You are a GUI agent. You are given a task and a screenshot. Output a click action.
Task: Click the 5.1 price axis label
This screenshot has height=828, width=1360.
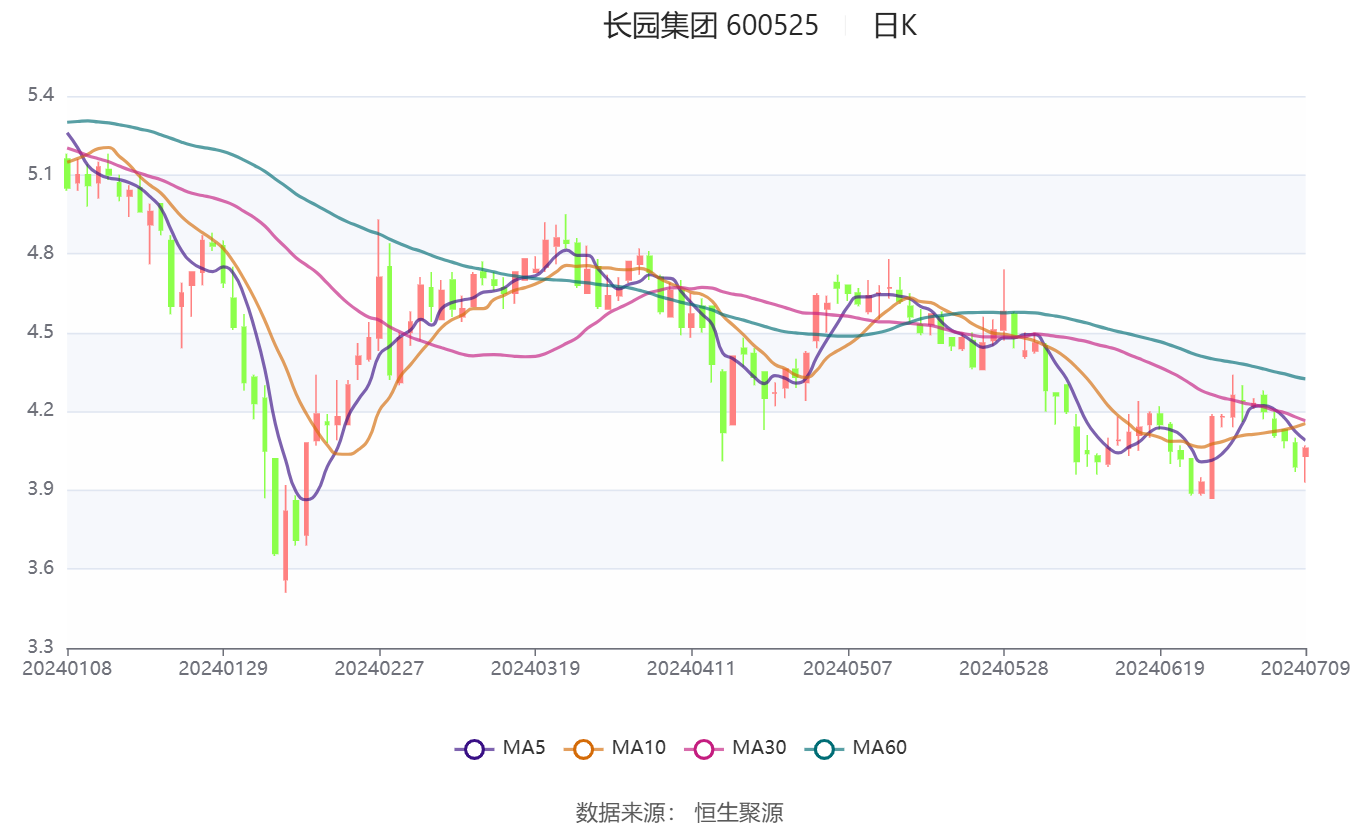[x=40, y=175]
